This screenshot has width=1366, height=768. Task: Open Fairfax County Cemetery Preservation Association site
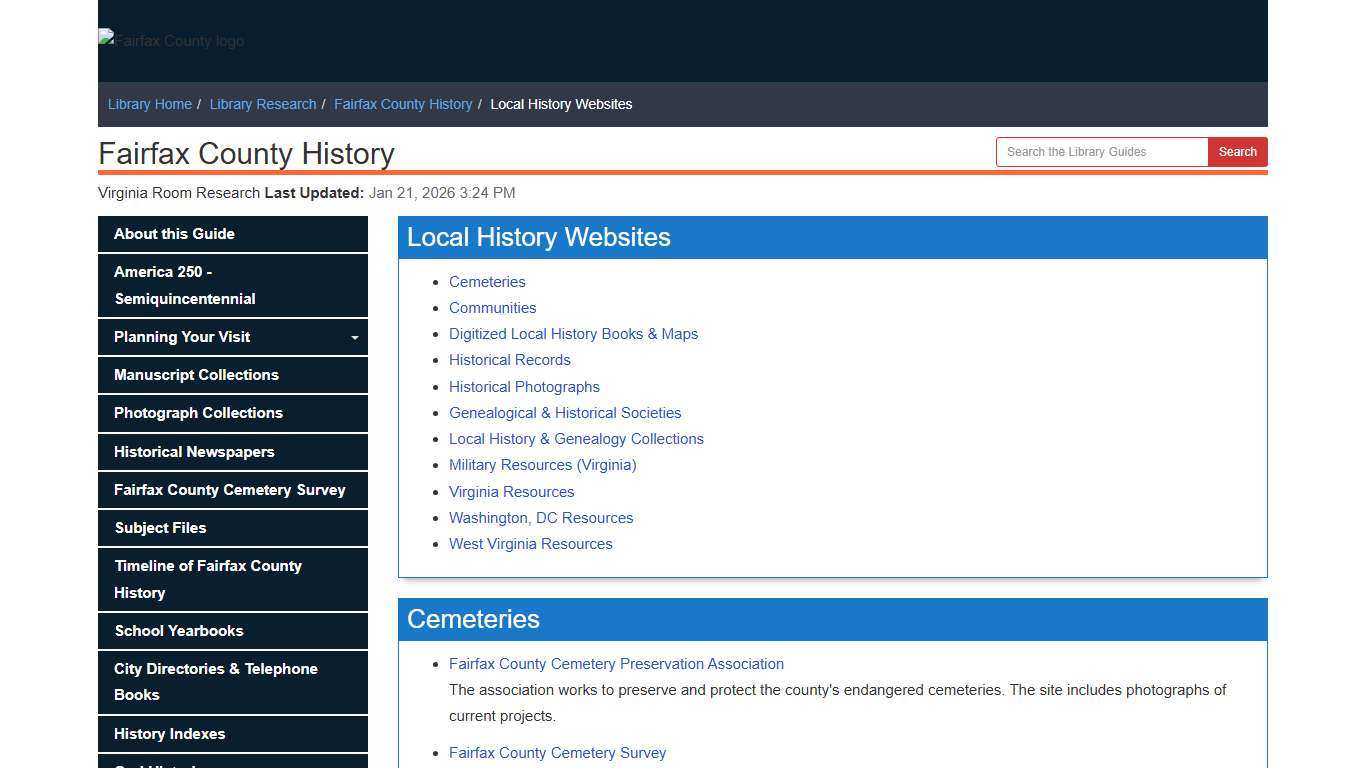(x=616, y=664)
